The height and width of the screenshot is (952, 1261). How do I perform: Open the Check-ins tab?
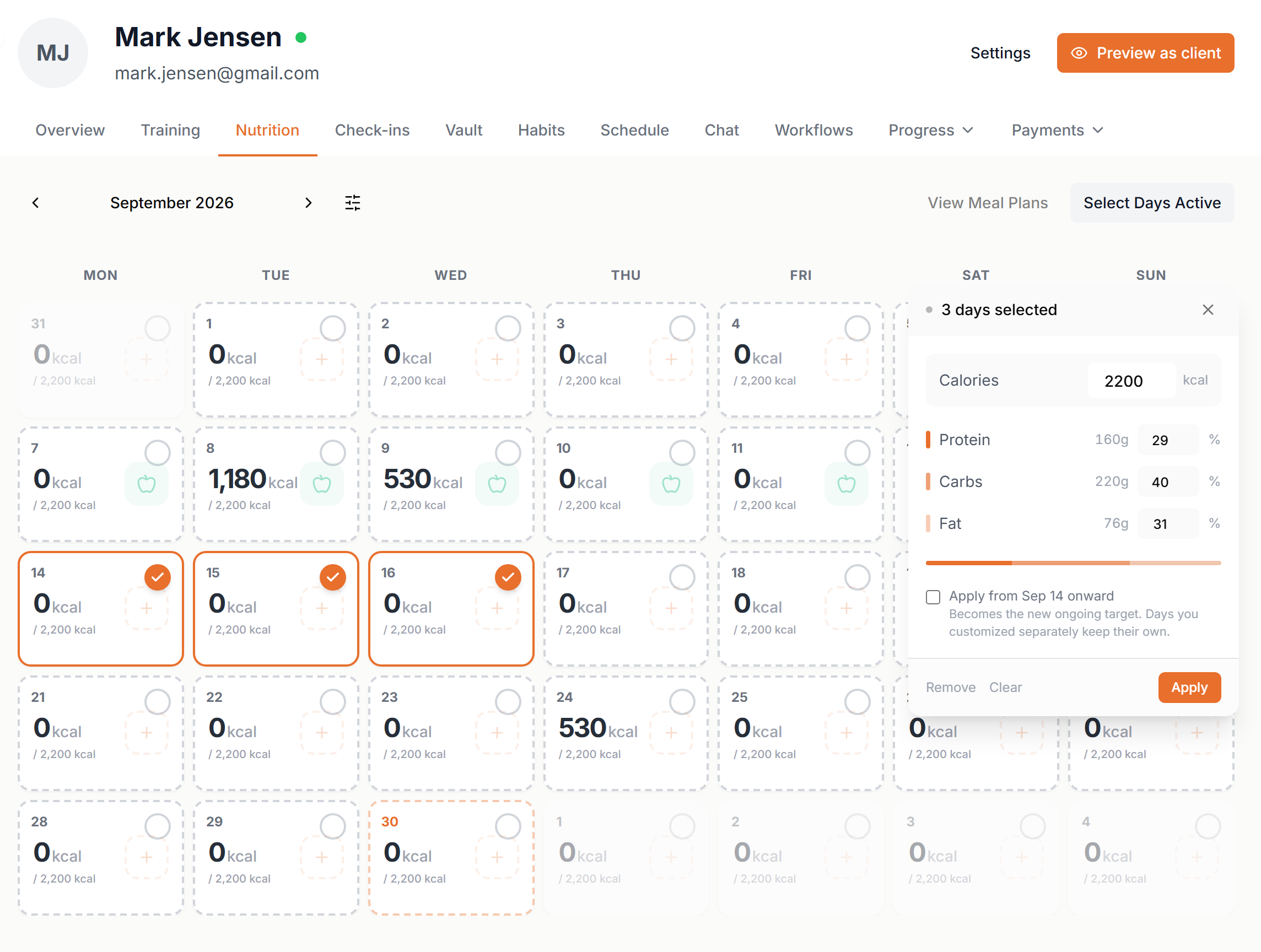click(x=372, y=131)
